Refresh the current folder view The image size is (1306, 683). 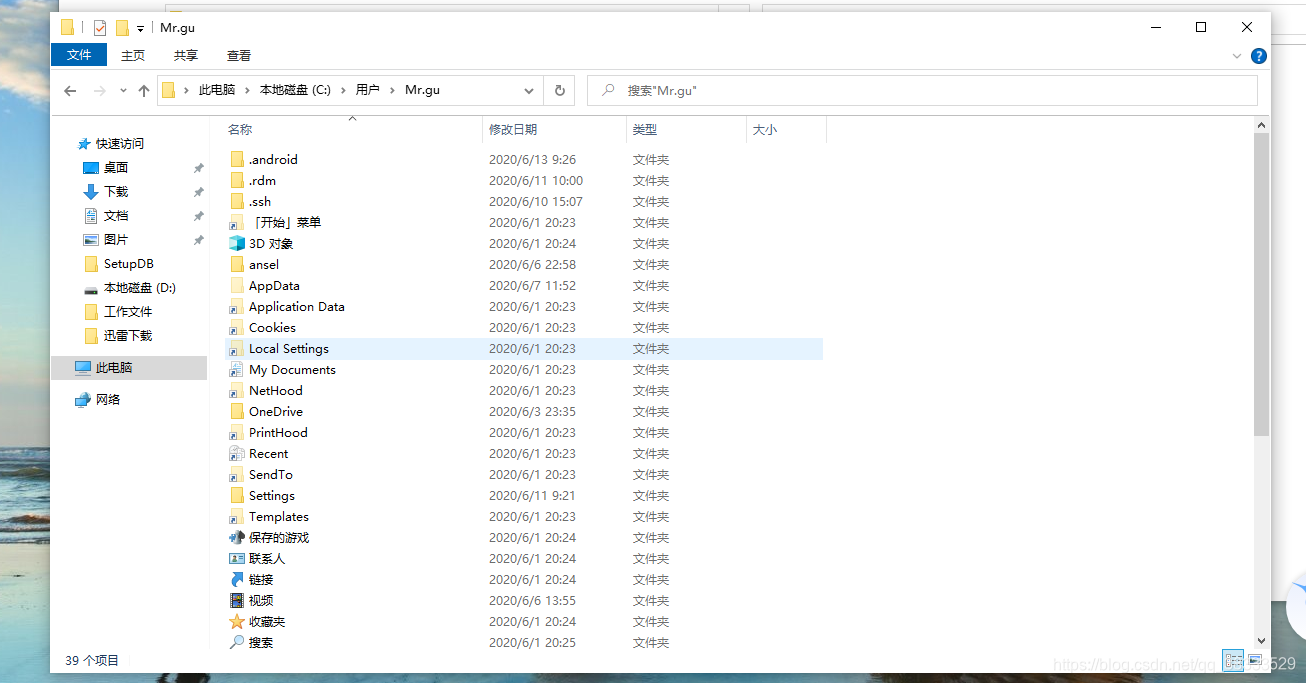(x=559, y=91)
